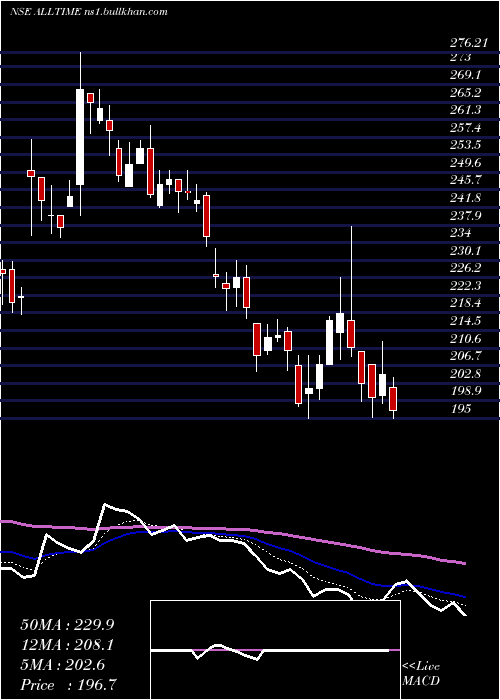Select the 234 price level label

[461, 233]
